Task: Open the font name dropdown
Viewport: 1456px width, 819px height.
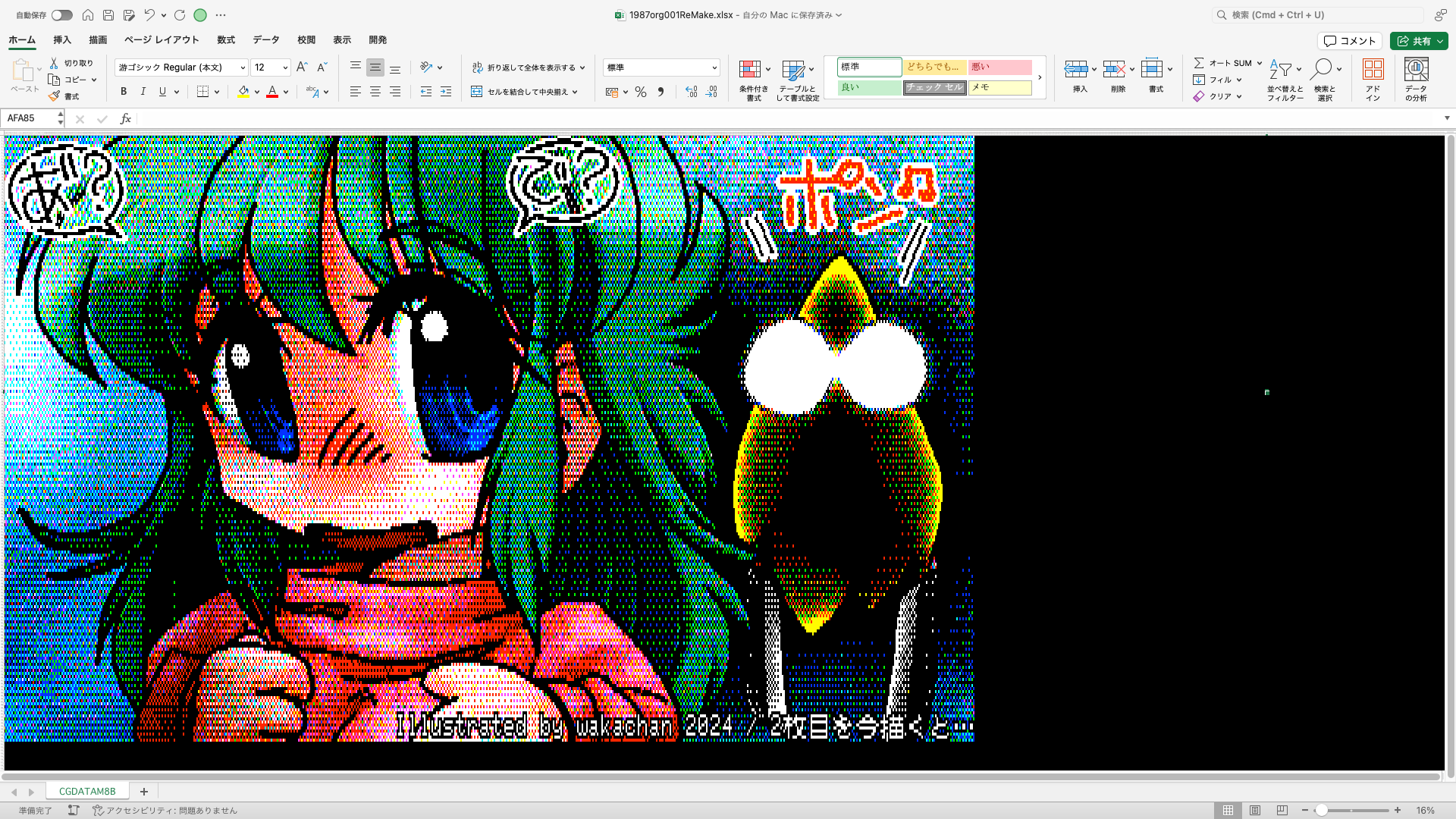Action: pos(243,67)
